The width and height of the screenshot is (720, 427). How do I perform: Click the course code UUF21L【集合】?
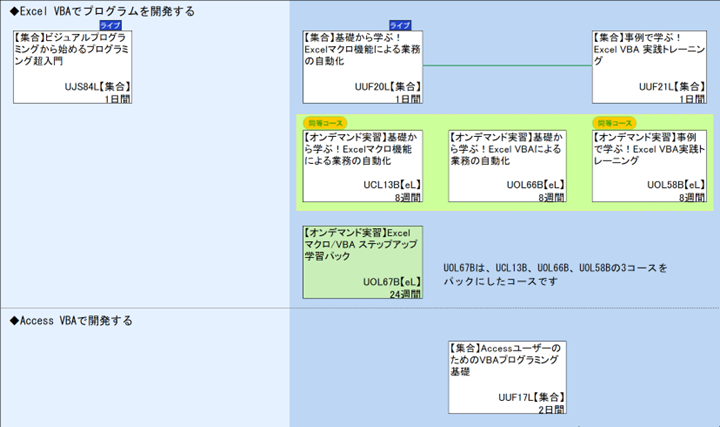(x=672, y=86)
